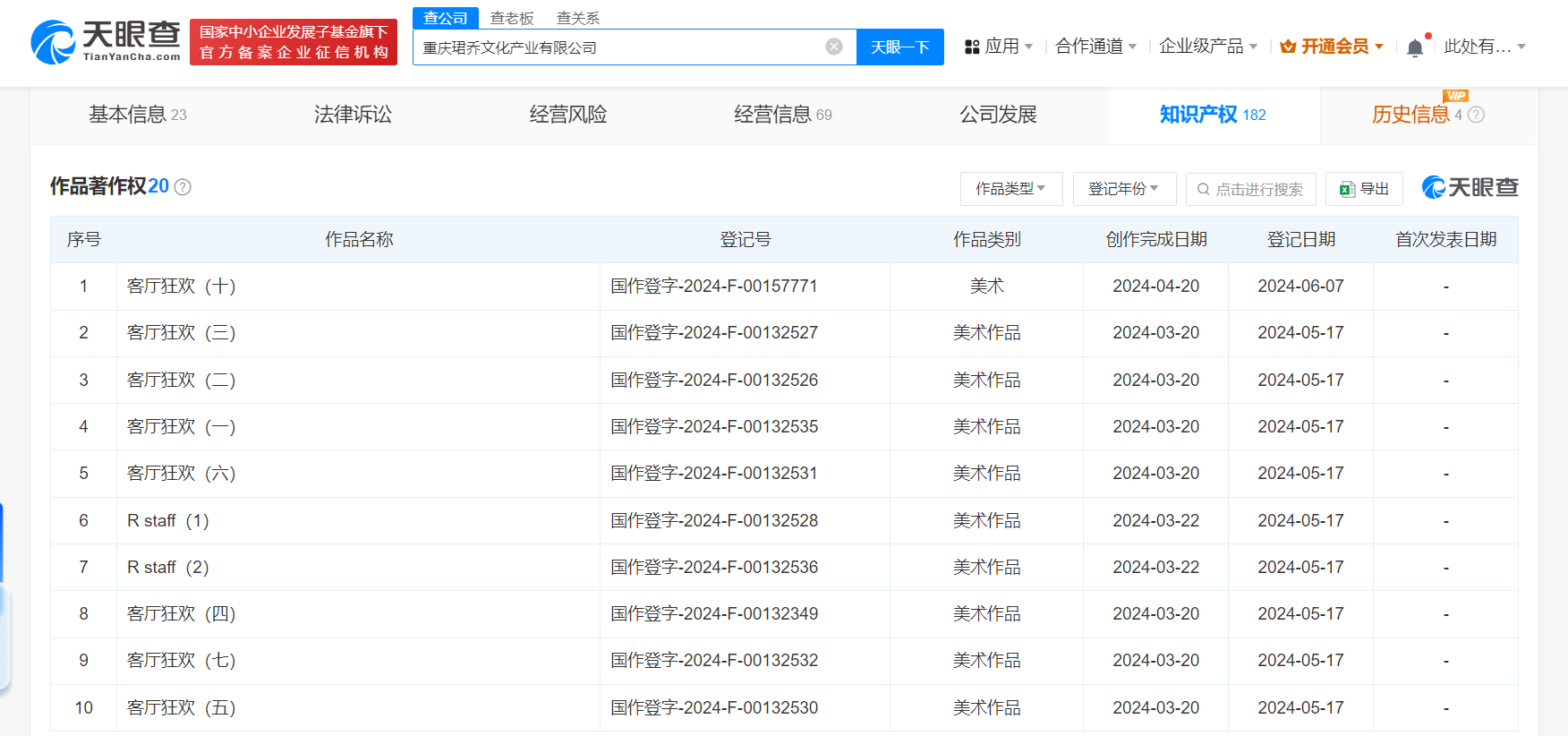This screenshot has width=1568, height=736.
Task: Click the apps grid icon 应用
Action: (x=972, y=47)
